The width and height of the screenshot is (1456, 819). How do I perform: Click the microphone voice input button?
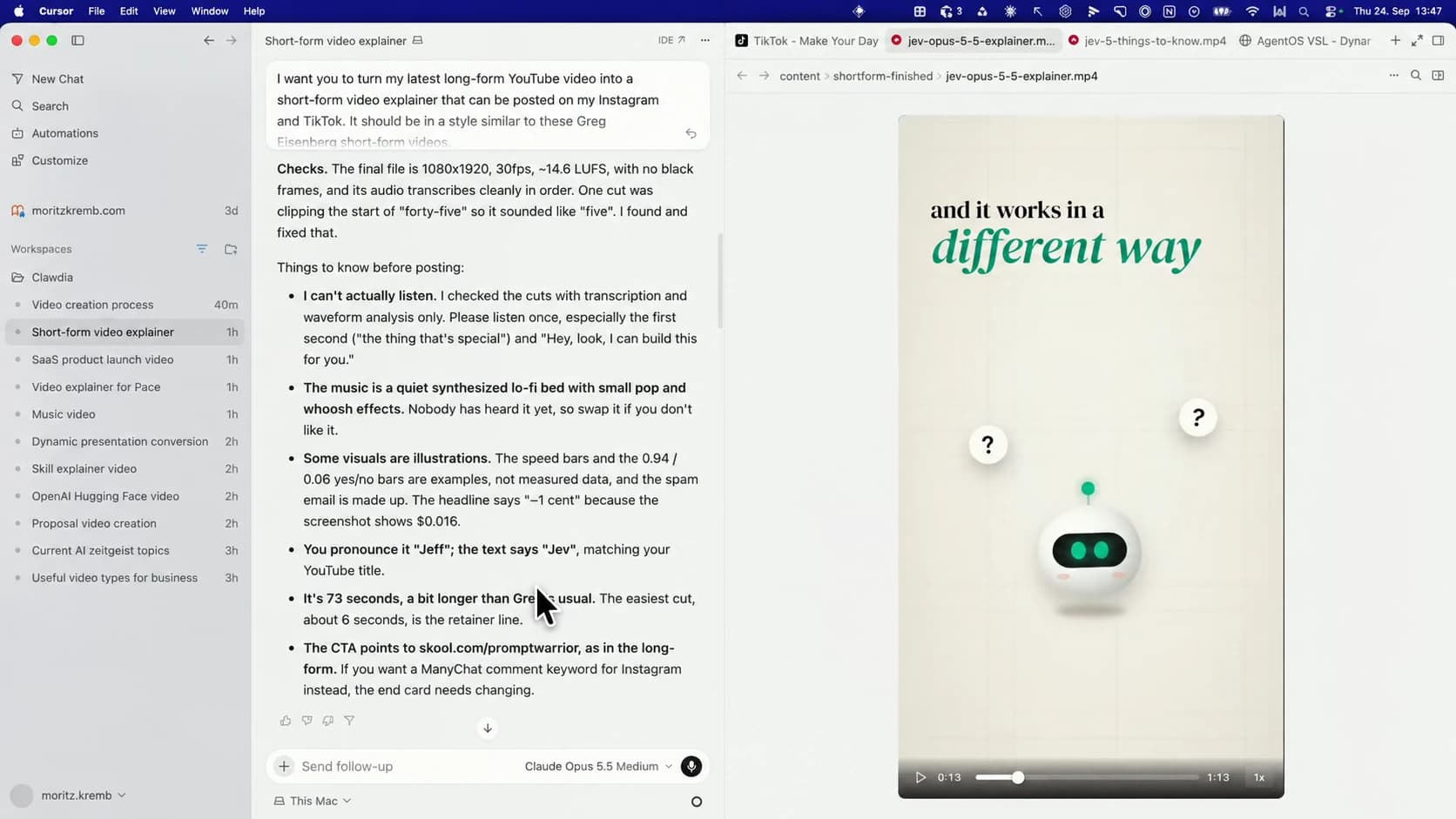click(691, 766)
